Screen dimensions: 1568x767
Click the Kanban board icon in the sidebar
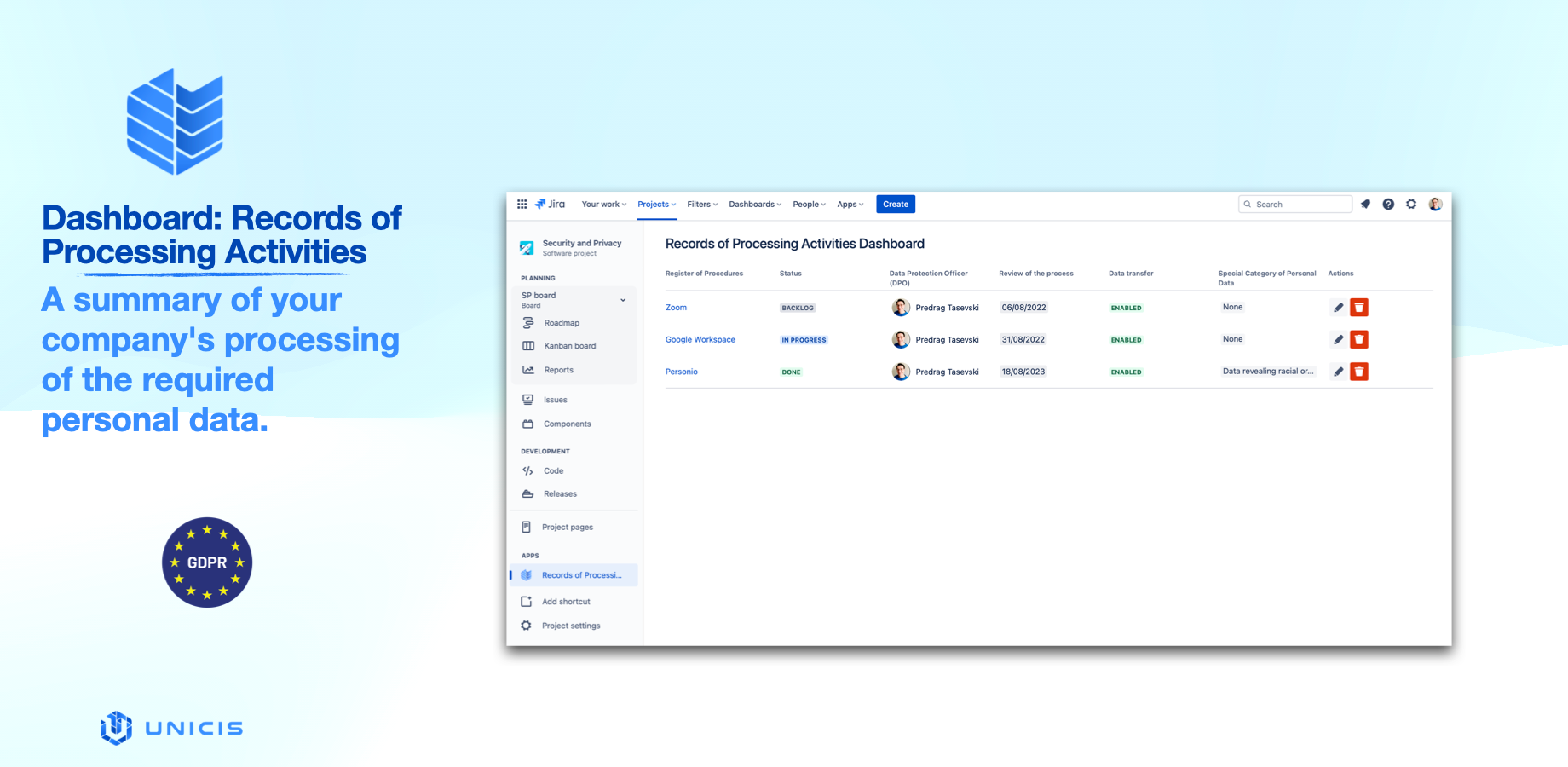(x=528, y=346)
